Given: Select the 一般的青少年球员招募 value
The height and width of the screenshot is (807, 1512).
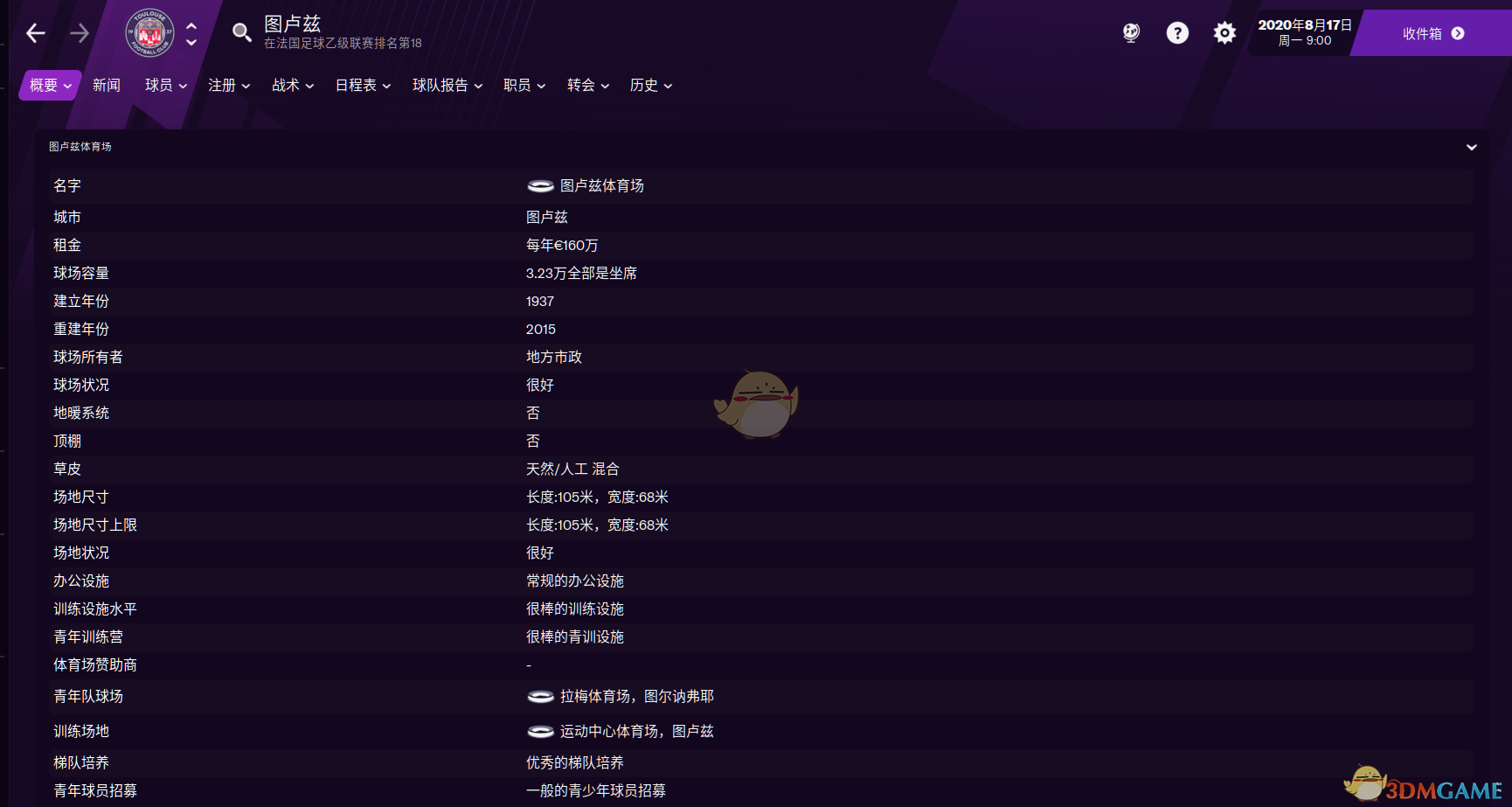Looking at the screenshot, I should (x=596, y=790).
